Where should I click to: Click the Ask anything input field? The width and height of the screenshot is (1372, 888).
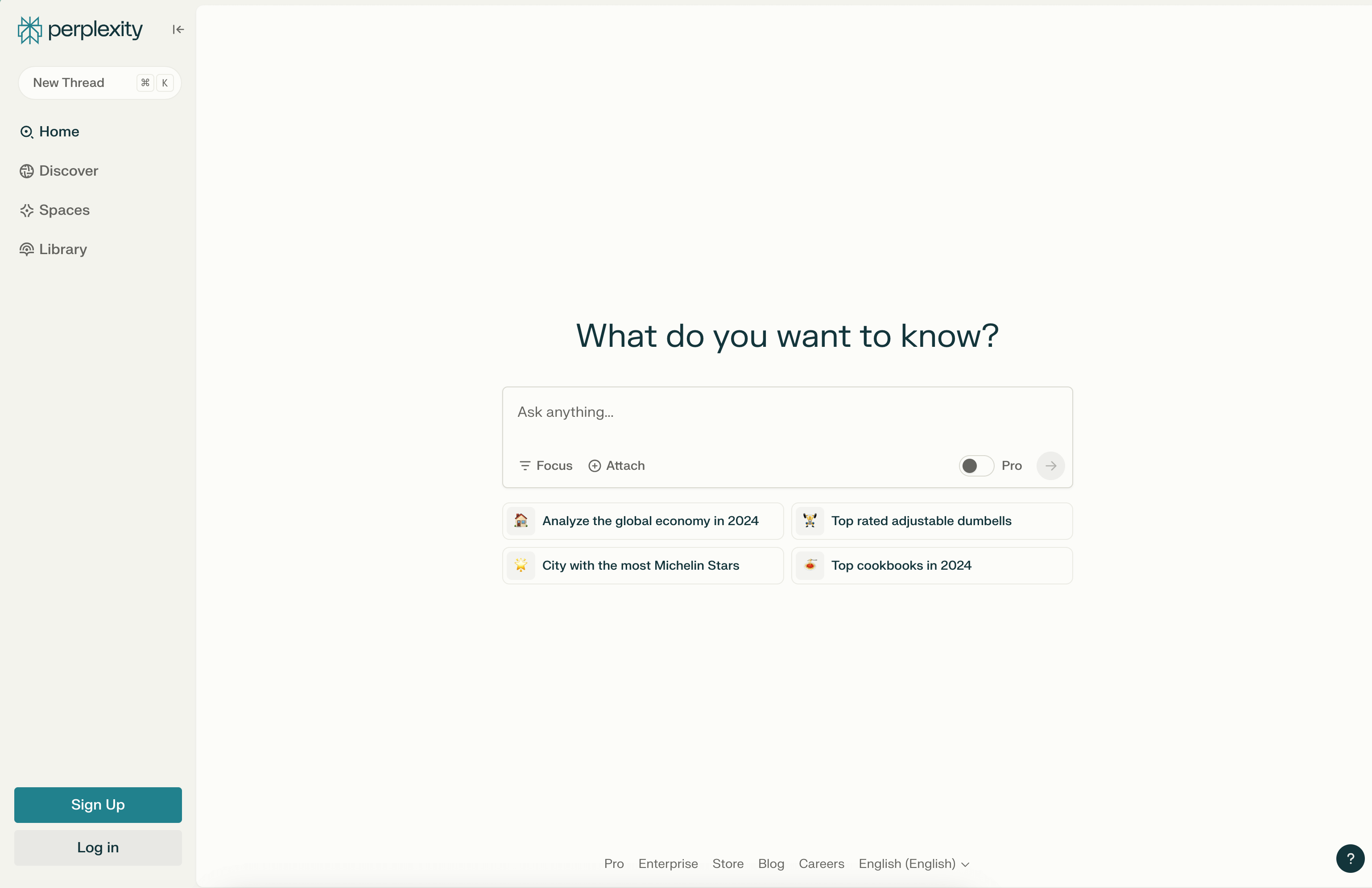click(x=786, y=412)
